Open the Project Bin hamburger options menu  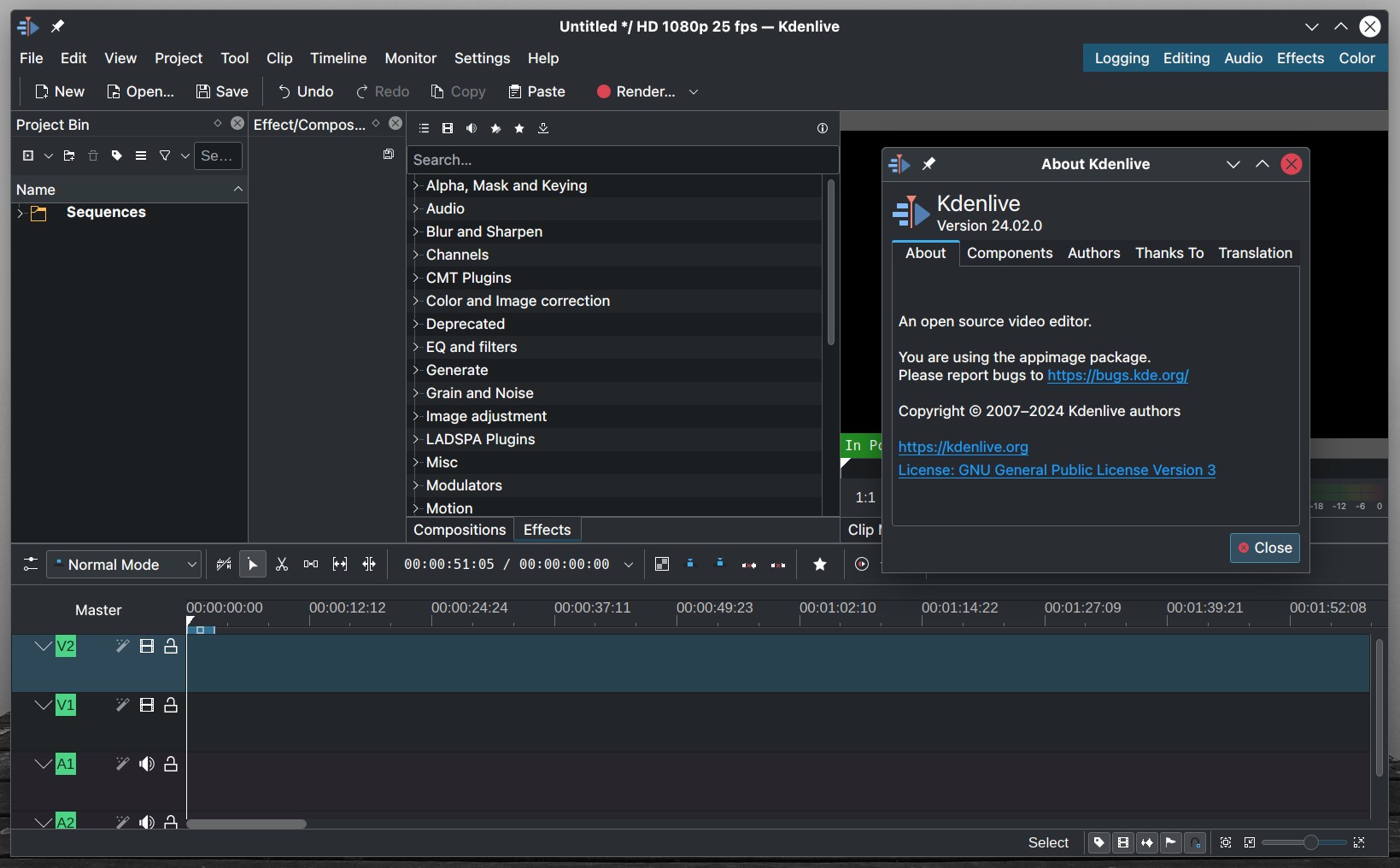tap(141, 155)
